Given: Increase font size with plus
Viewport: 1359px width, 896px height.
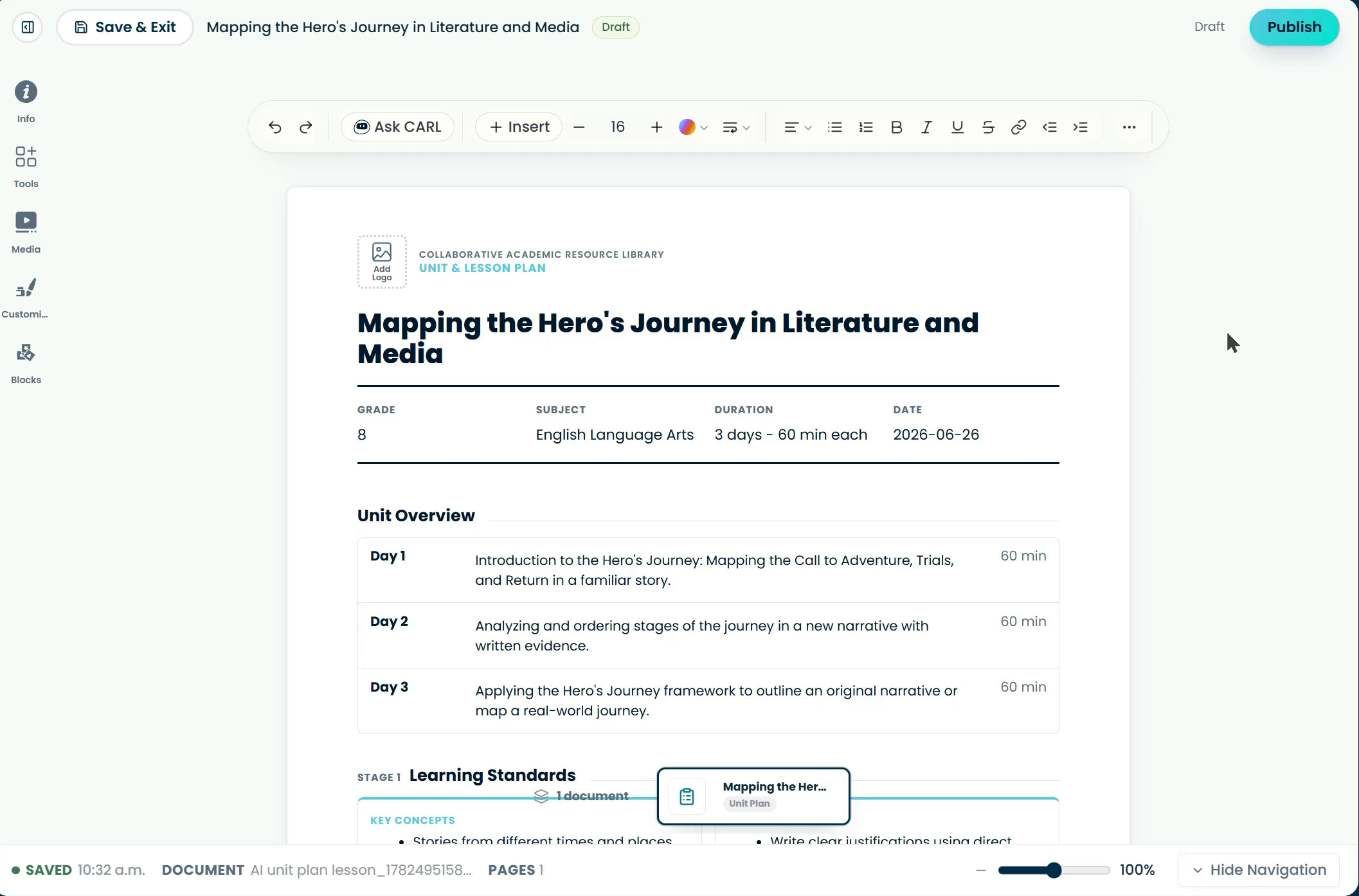Looking at the screenshot, I should point(656,127).
